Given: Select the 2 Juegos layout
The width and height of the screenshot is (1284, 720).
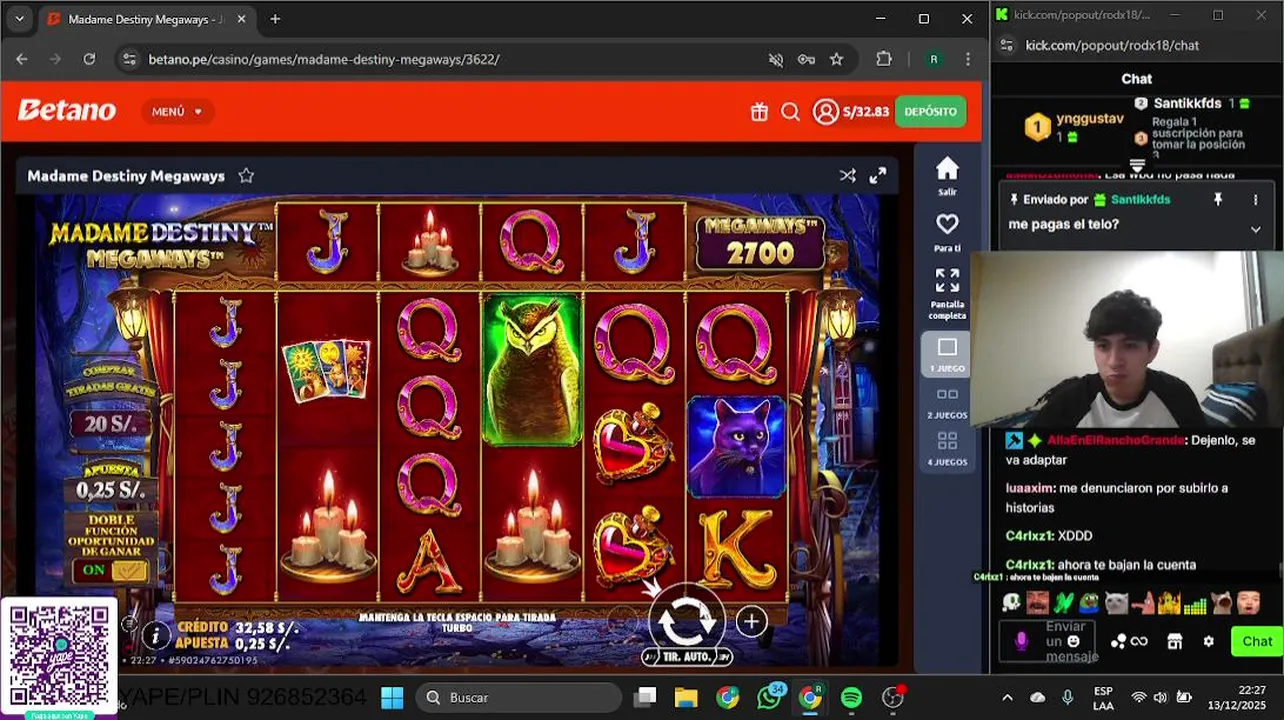Looking at the screenshot, I should pos(947,403).
